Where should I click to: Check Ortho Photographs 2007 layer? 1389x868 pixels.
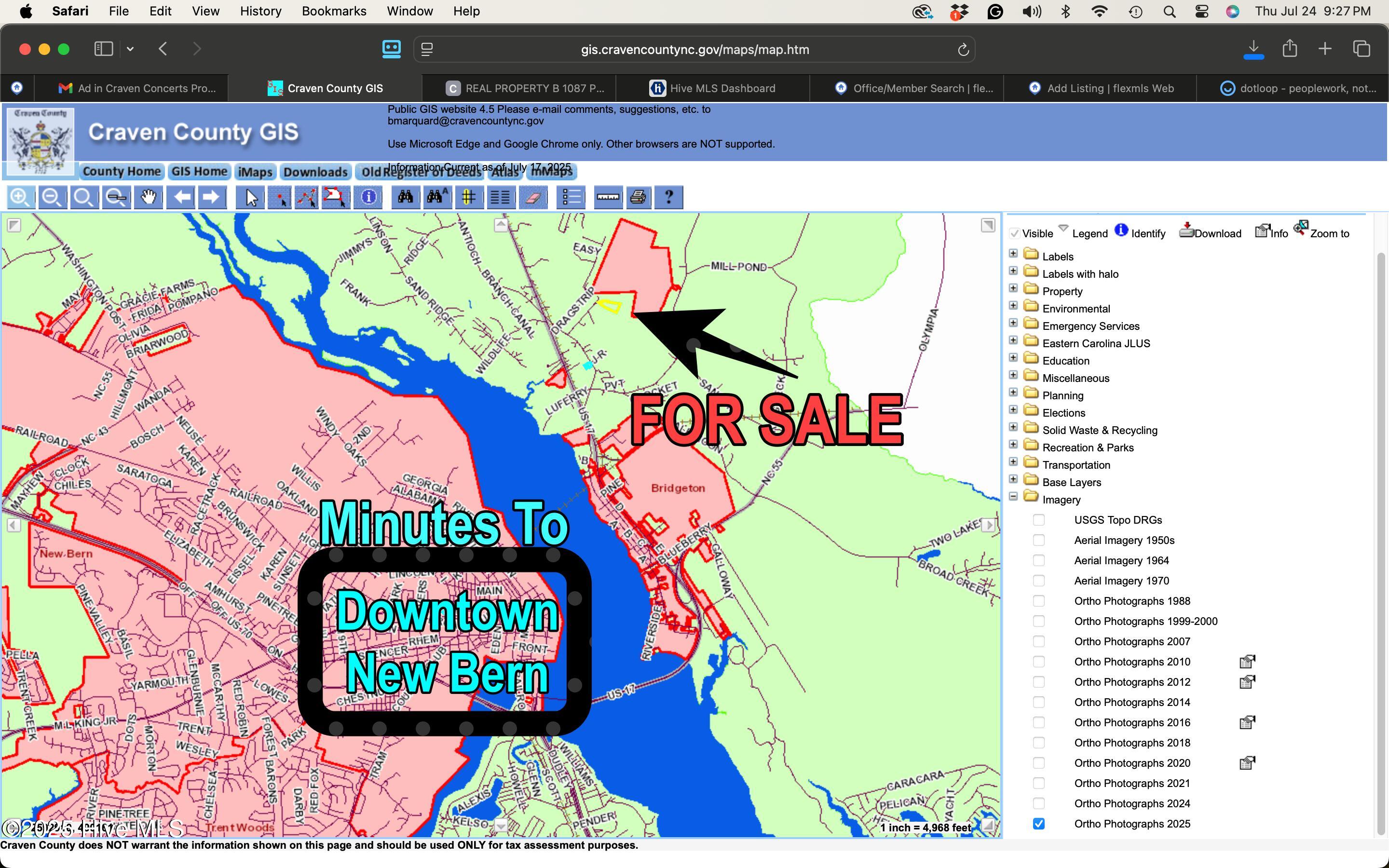click(x=1038, y=641)
